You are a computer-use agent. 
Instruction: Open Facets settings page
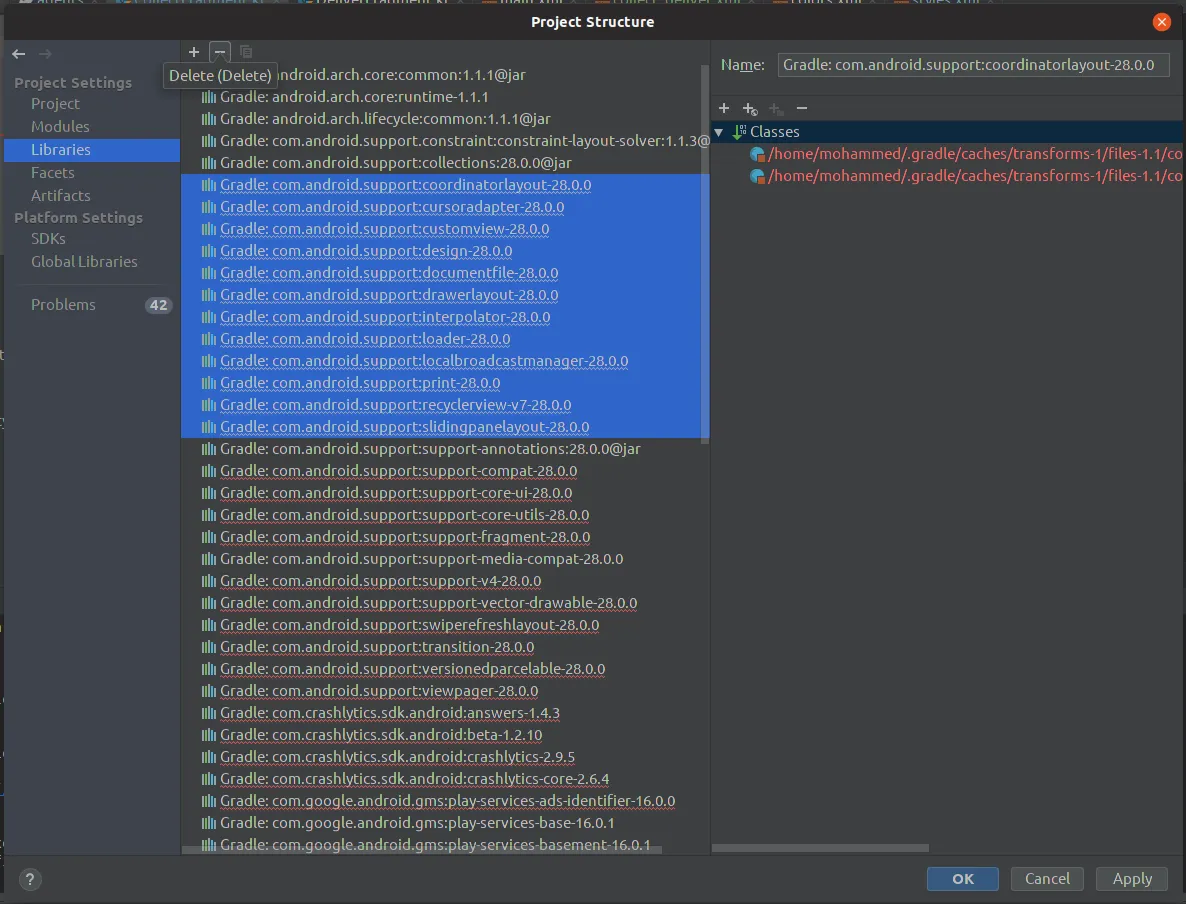coord(52,172)
